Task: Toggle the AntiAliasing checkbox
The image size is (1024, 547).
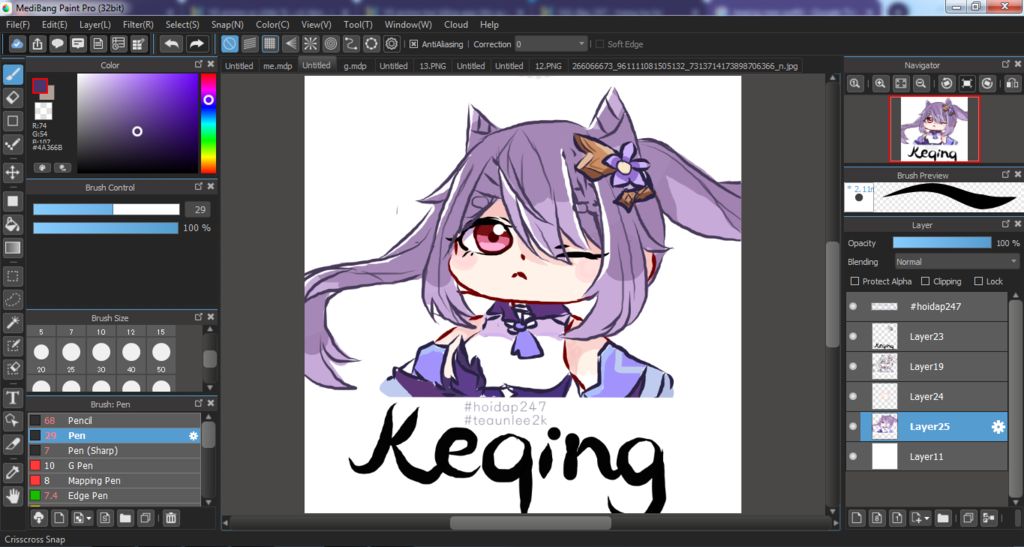Action: [x=413, y=44]
